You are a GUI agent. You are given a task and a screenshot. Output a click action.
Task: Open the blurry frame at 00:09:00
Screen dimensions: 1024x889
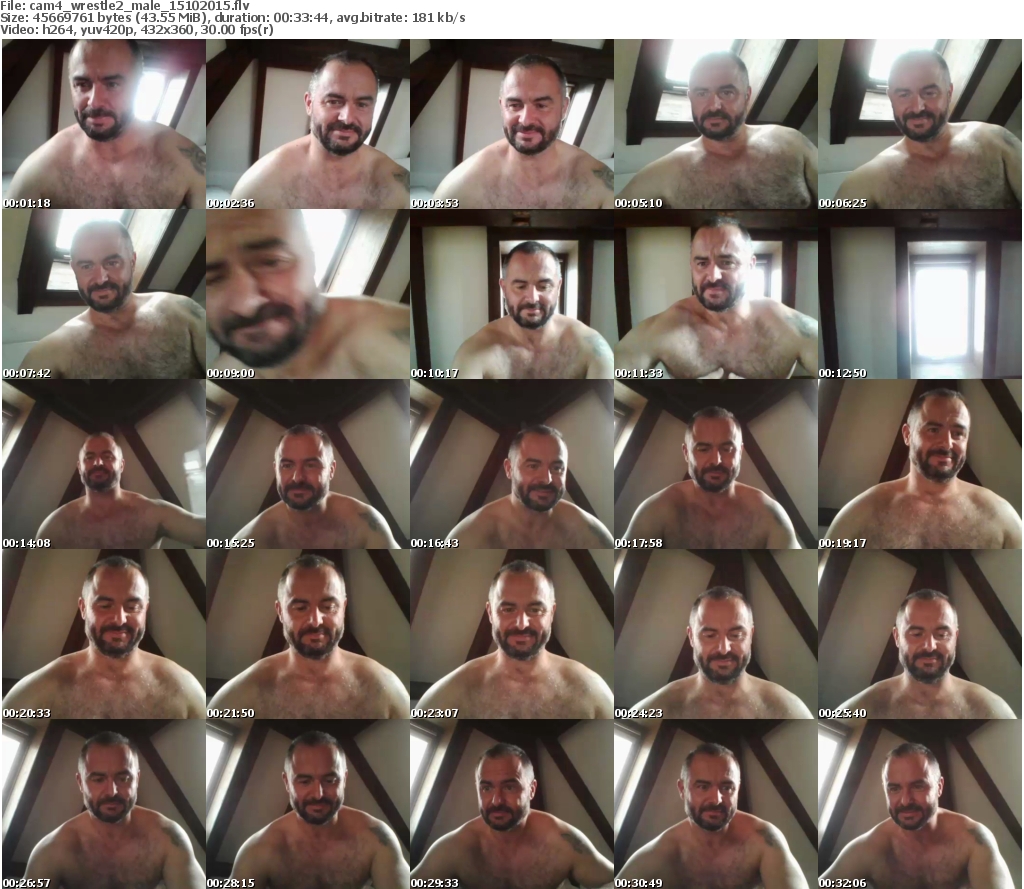[308, 294]
